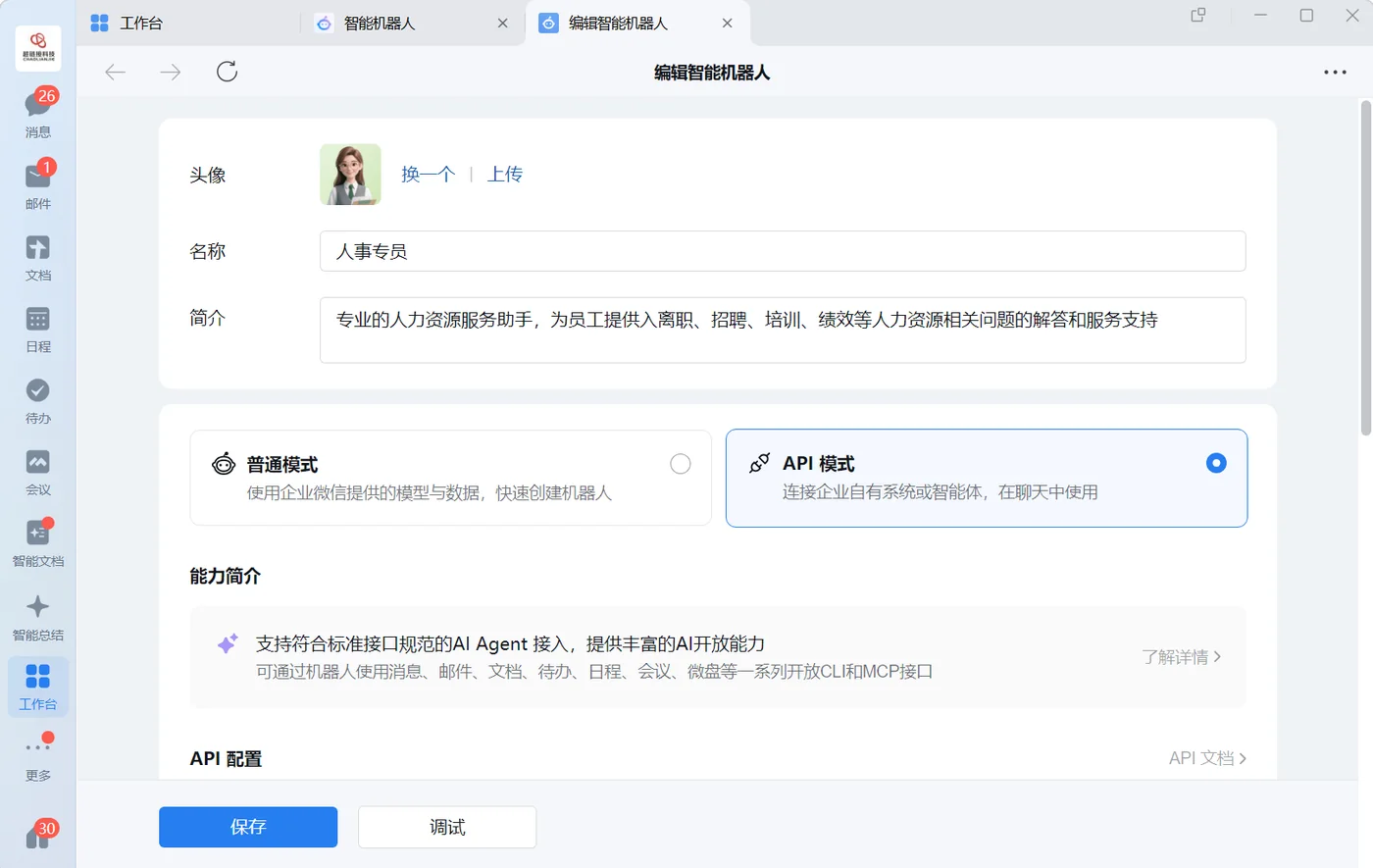
Task: Click the 保存 save button
Action: click(x=248, y=827)
